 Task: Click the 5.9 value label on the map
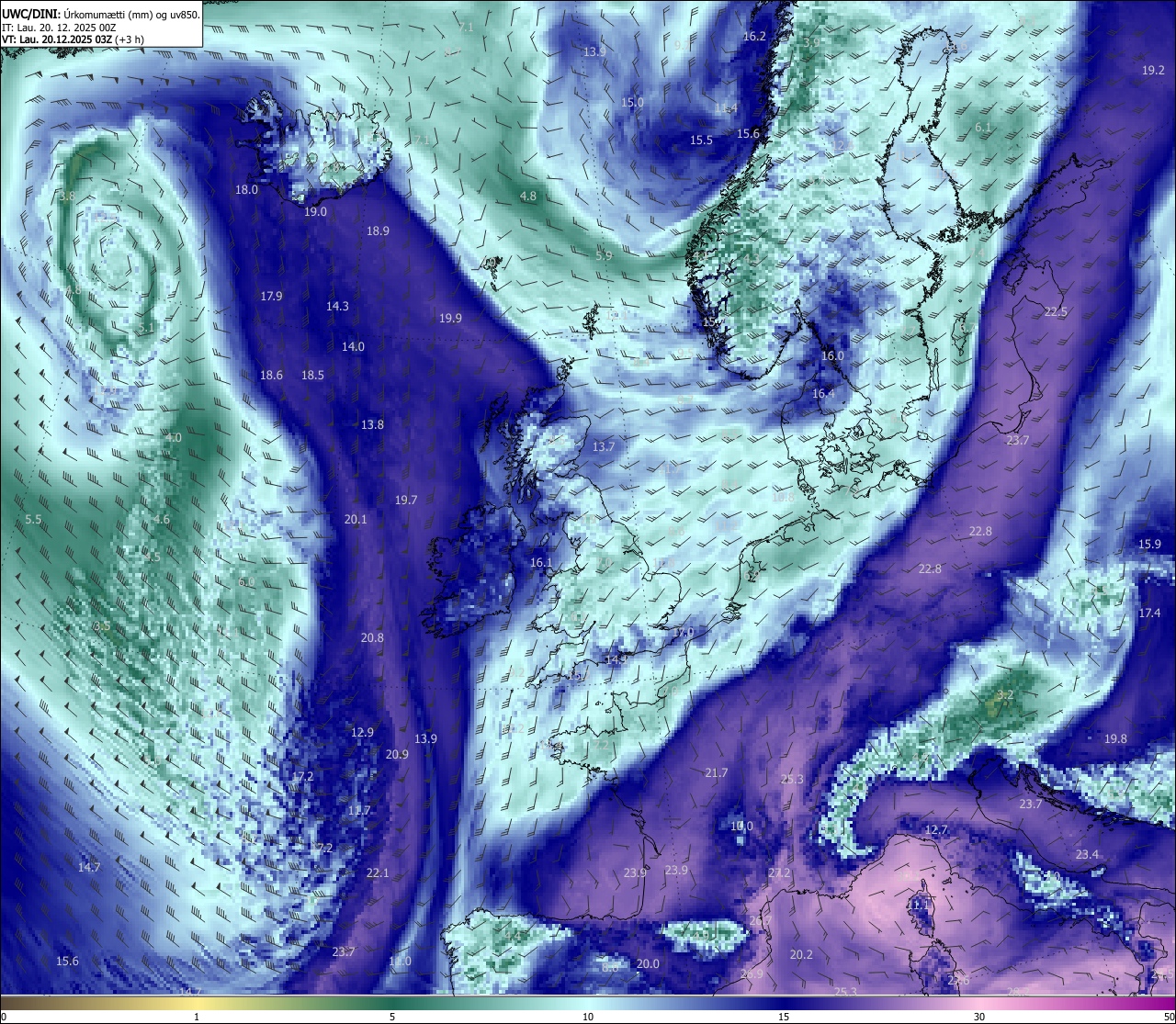coord(603,256)
